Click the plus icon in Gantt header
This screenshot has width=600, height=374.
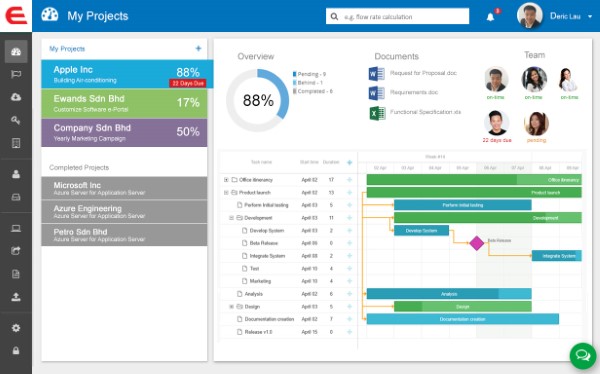349,163
